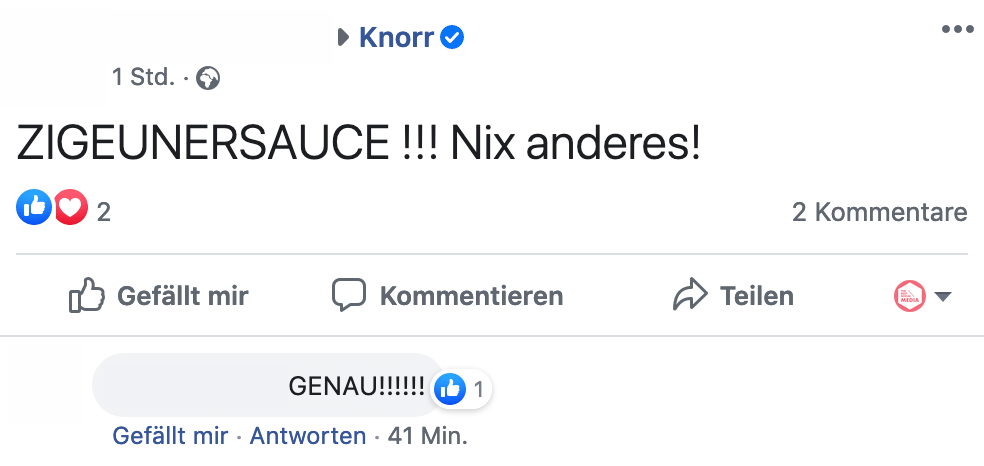Click the blue verified badge beside Knorr

[x=453, y=38]
